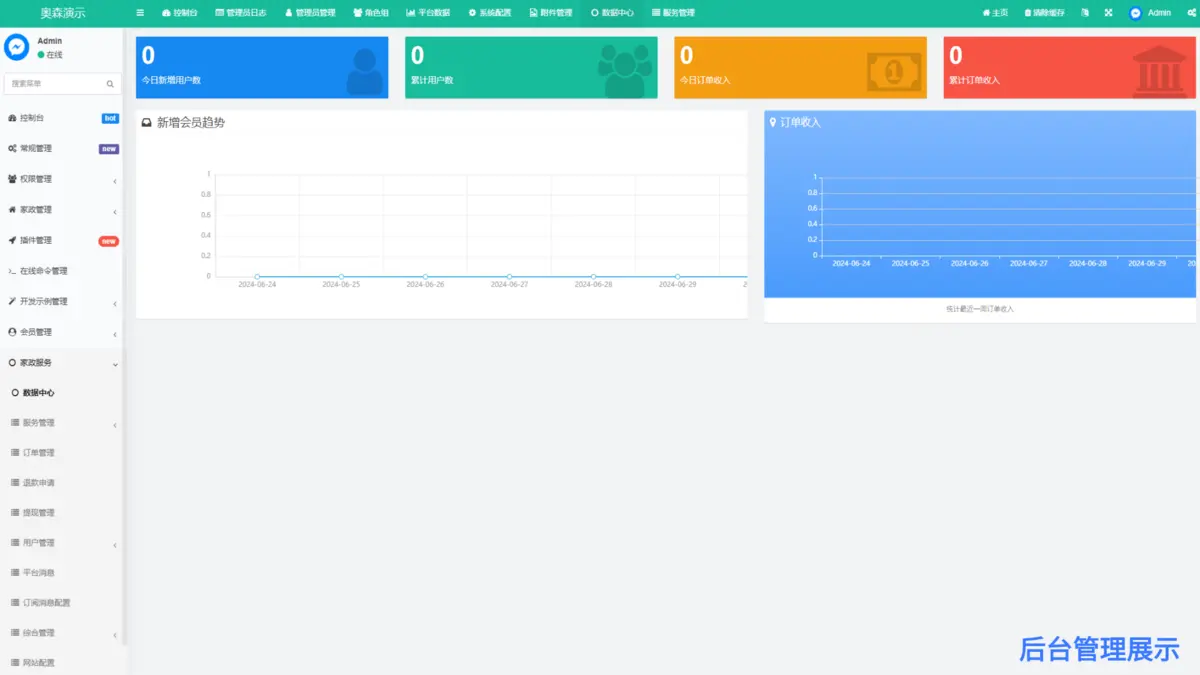
Task: Switch to the 系统配置 top tab
Action: (489, 13)
